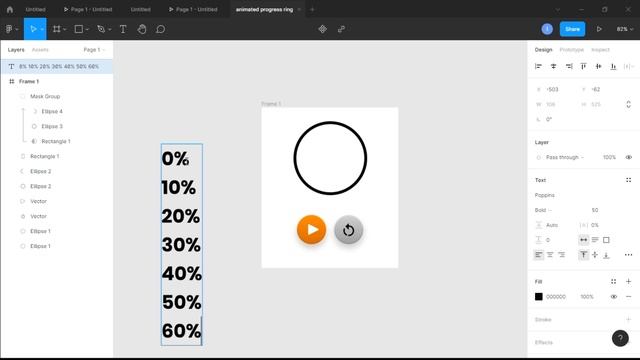Image resolution: width=640 pixels, height=360 pixels.
Task: Expand the Move tool options chevron
Action: click(42, 29)
